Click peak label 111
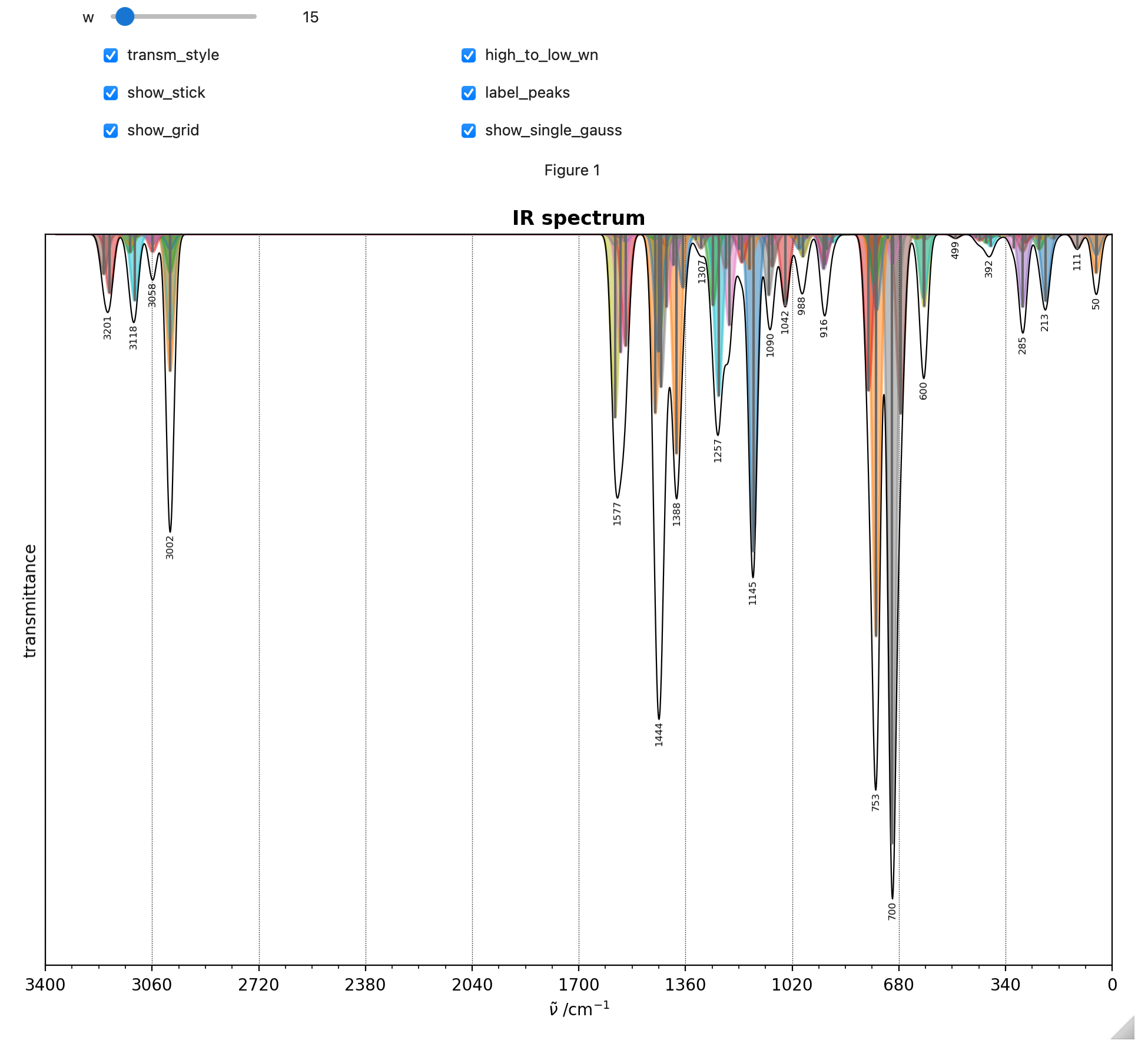The image size is (1148, 1050). (1077, 262)
